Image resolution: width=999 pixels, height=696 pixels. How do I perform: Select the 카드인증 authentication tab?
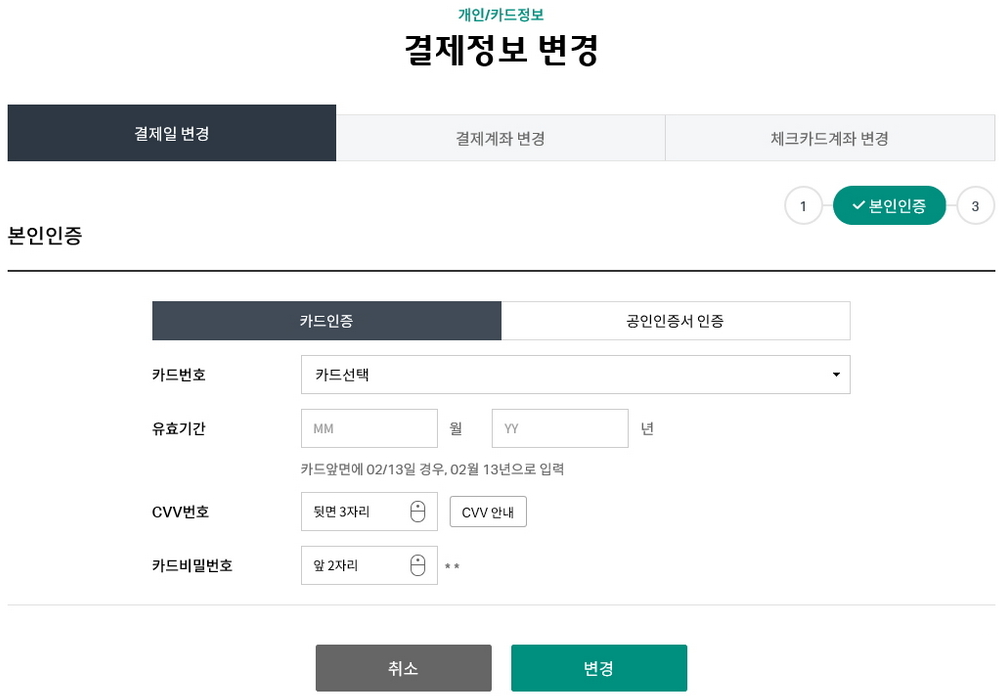pyautogui.click(x=326, y=321)
